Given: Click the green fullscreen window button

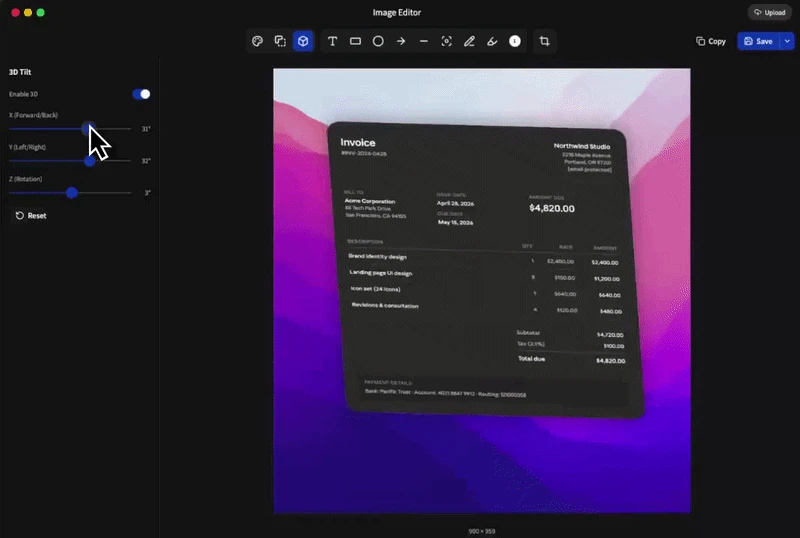Looking at the screenshot, I should (41, 12).
